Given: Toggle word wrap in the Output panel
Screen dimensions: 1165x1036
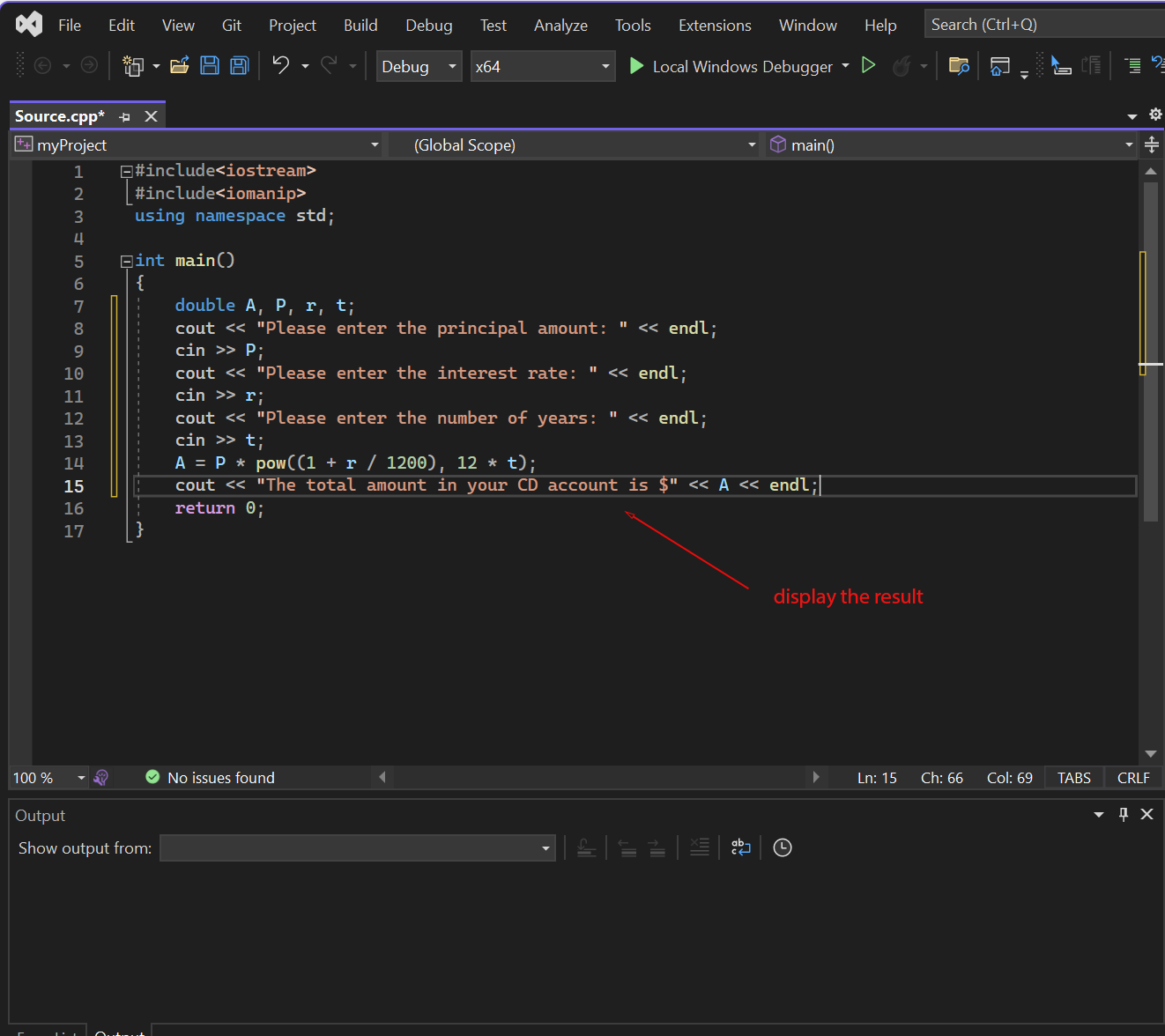Looking at the screenshot, I should coord(741,847).
